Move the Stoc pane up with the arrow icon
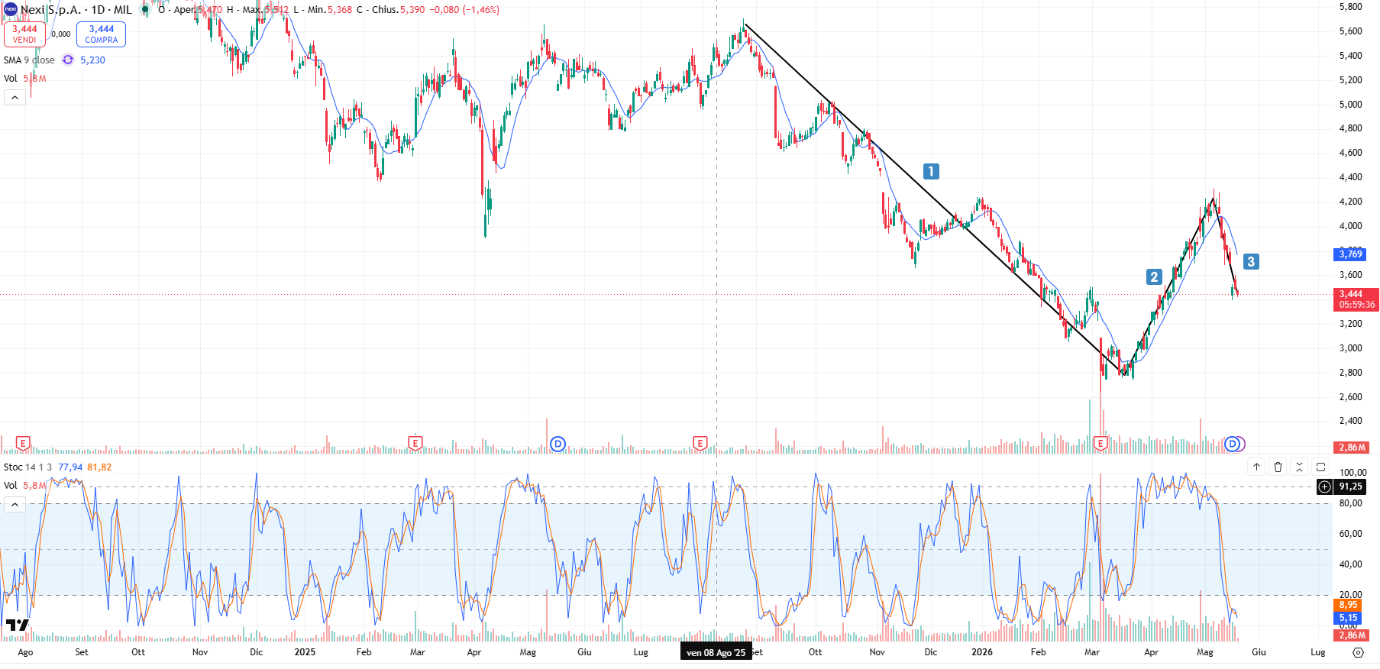 [x=1256, y=467]
